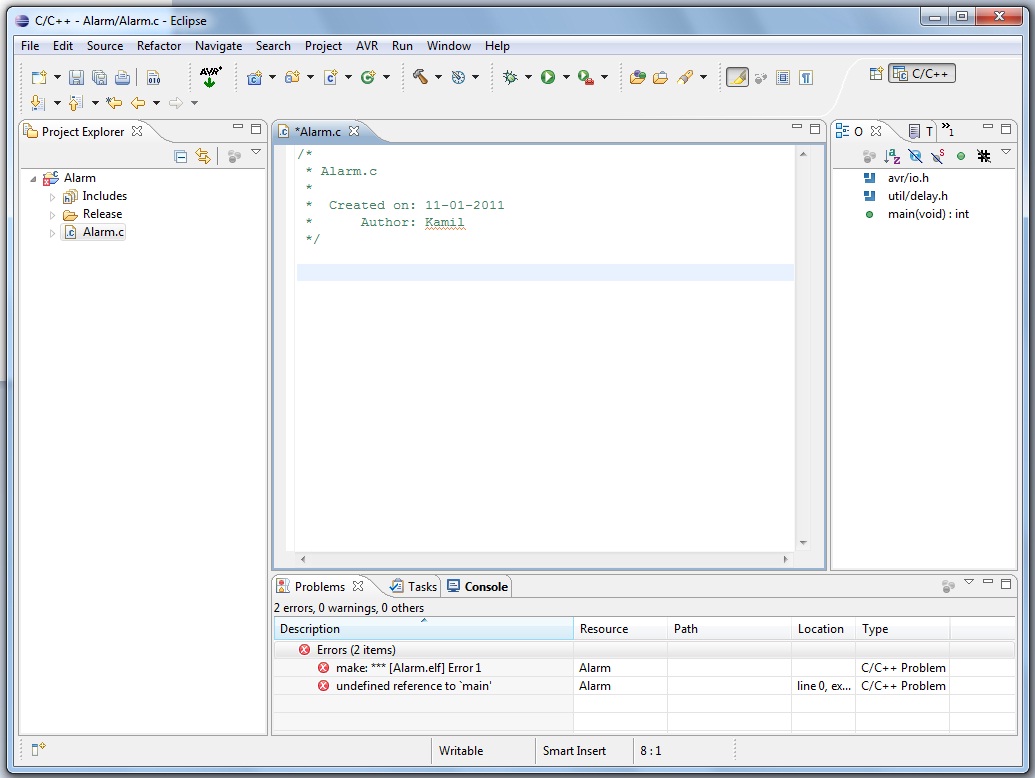
Task: Toggle Mark Occurrences highlighter button
Action: tap(737, 77)
